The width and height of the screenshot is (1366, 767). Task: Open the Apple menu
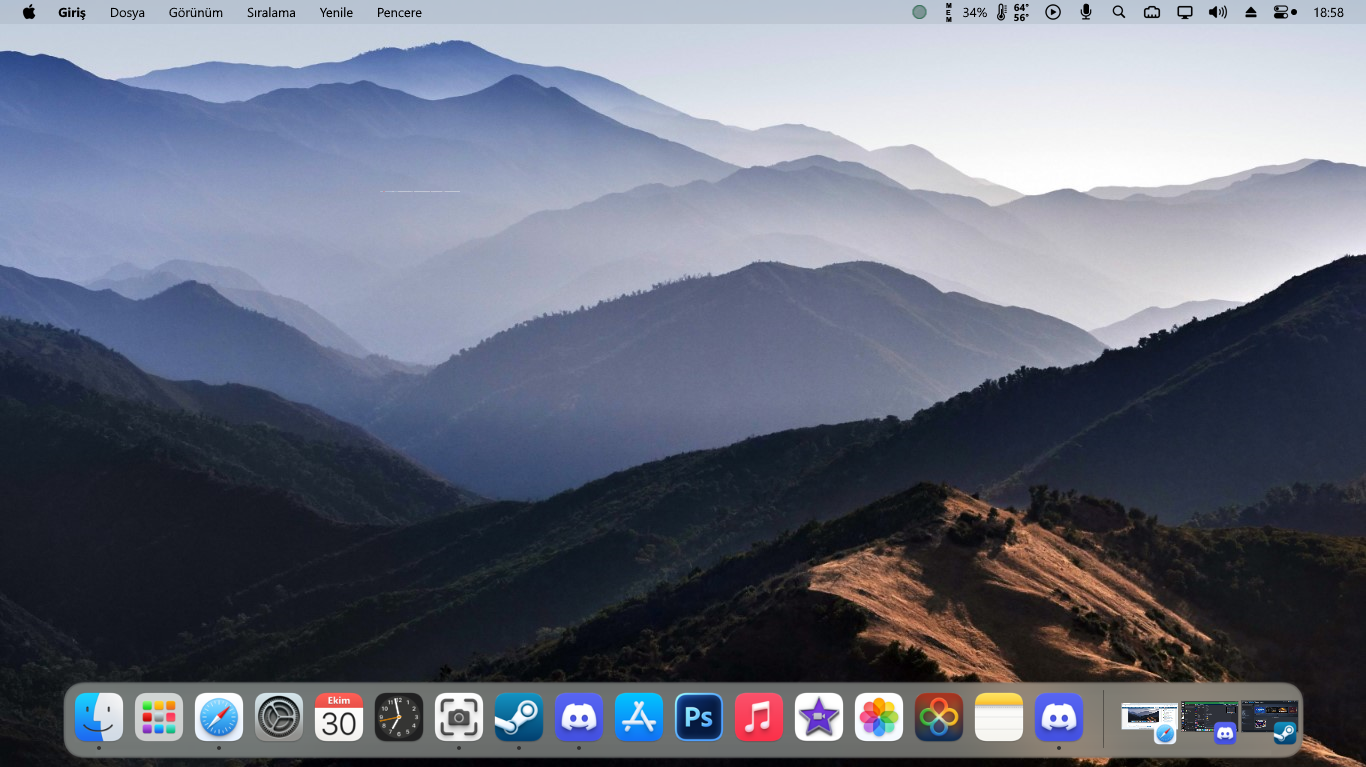27,12
